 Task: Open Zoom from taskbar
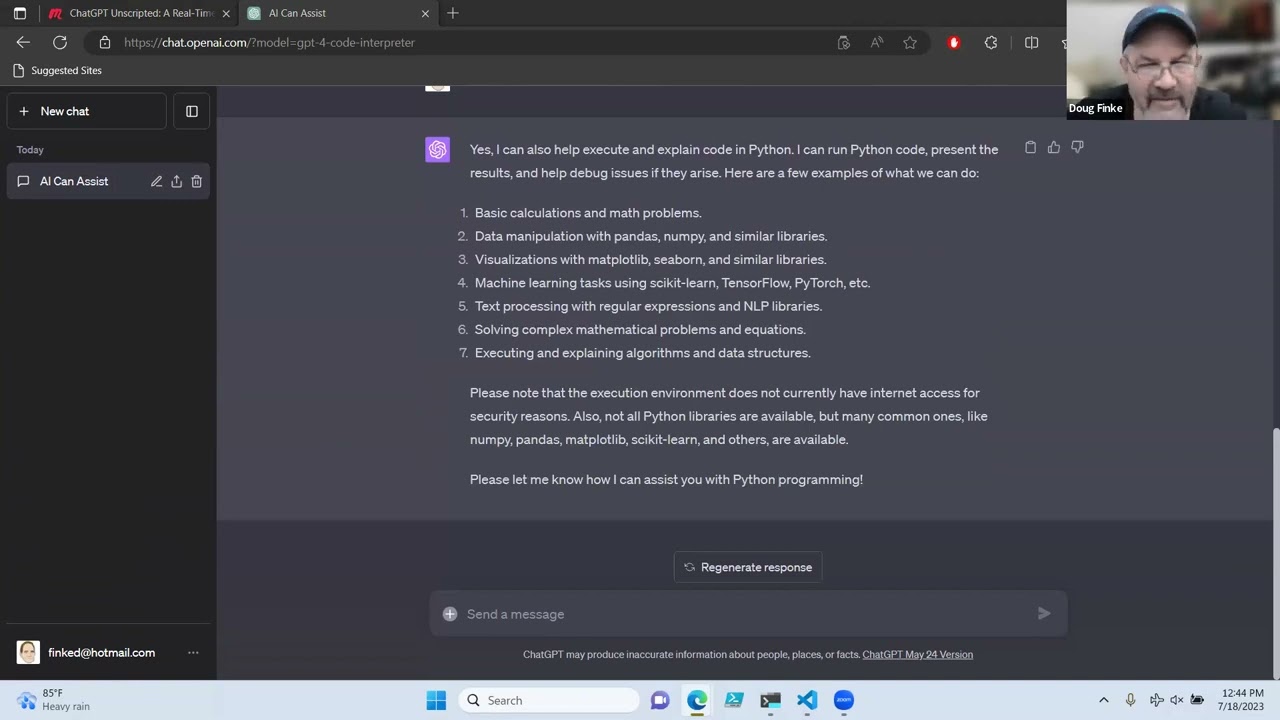tap(844, 700)
